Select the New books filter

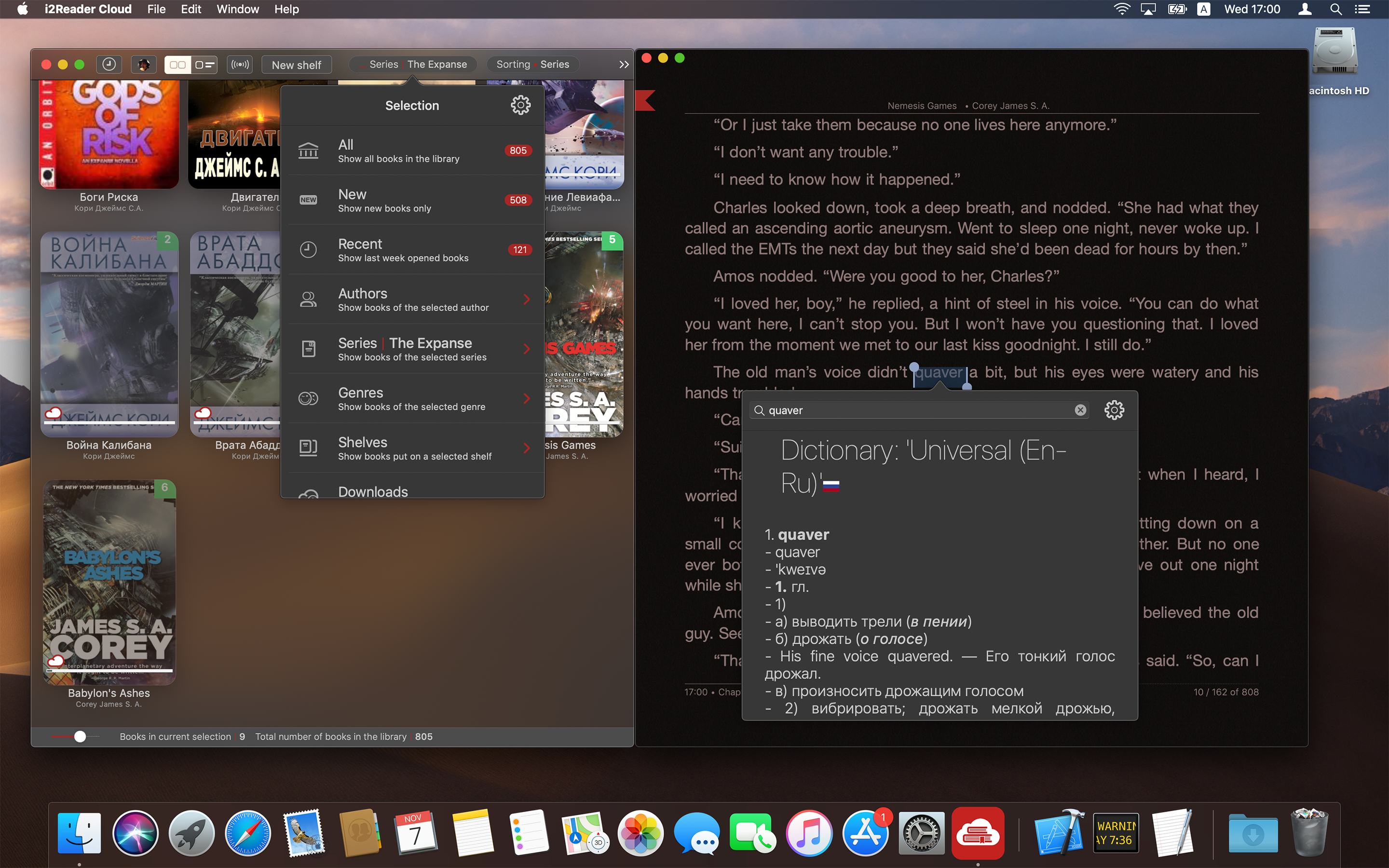[x=412, y=200]
